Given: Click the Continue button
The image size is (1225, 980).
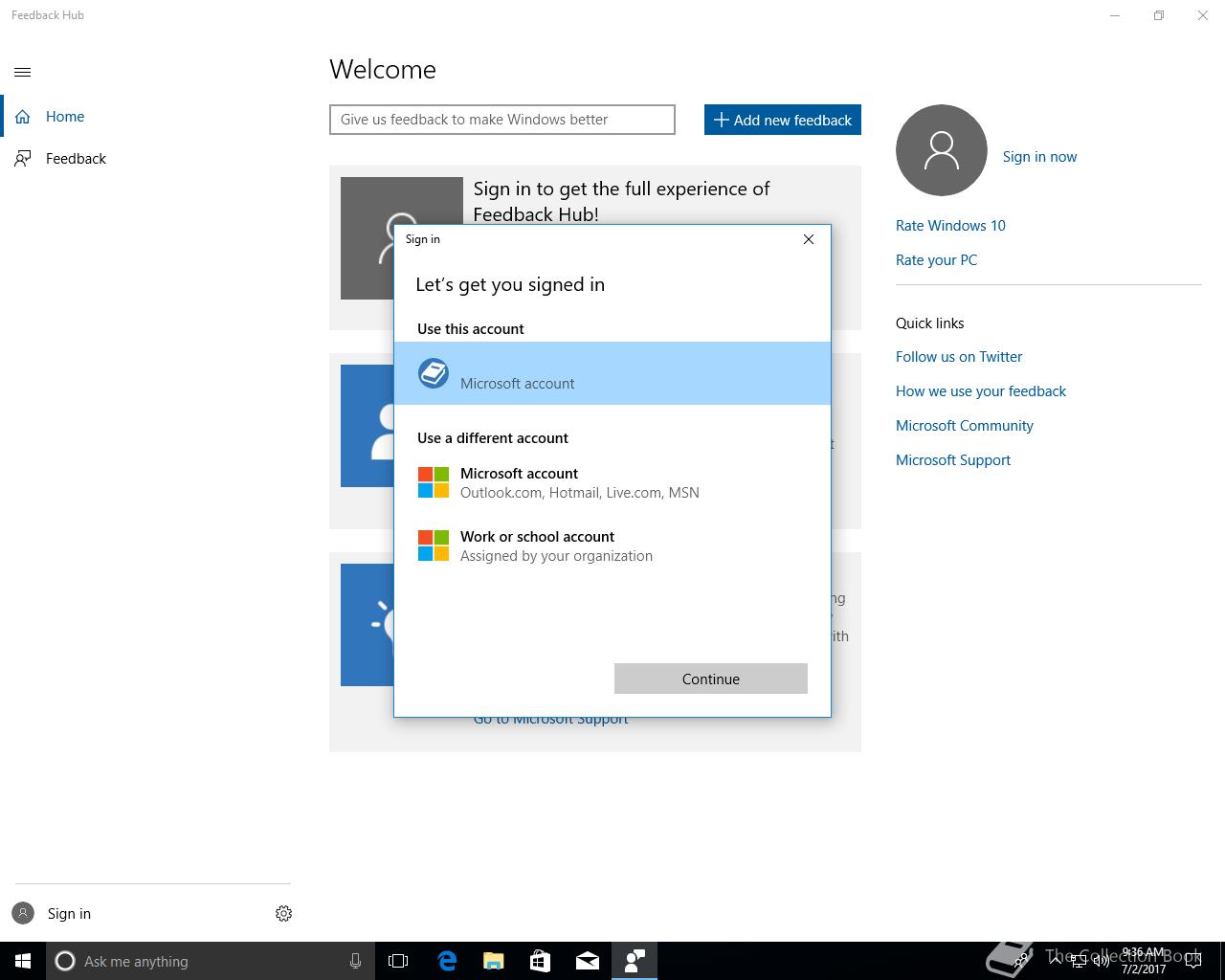Looking at the screenshot, I should pyautogui.click(x=711, y=679).
